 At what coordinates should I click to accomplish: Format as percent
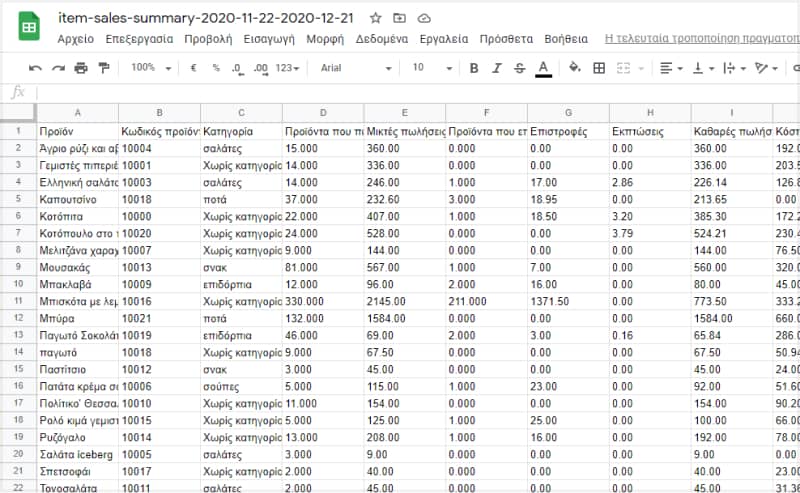[x=216, y=68]
